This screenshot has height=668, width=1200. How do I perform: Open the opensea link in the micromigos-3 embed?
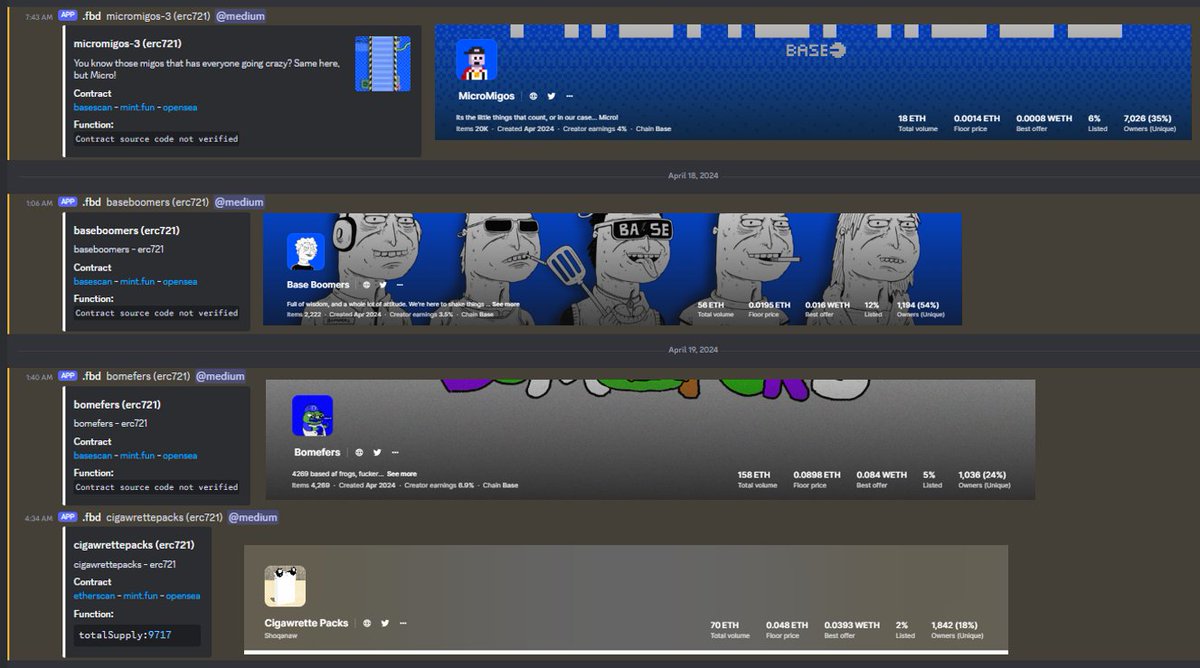click(182, 107)
